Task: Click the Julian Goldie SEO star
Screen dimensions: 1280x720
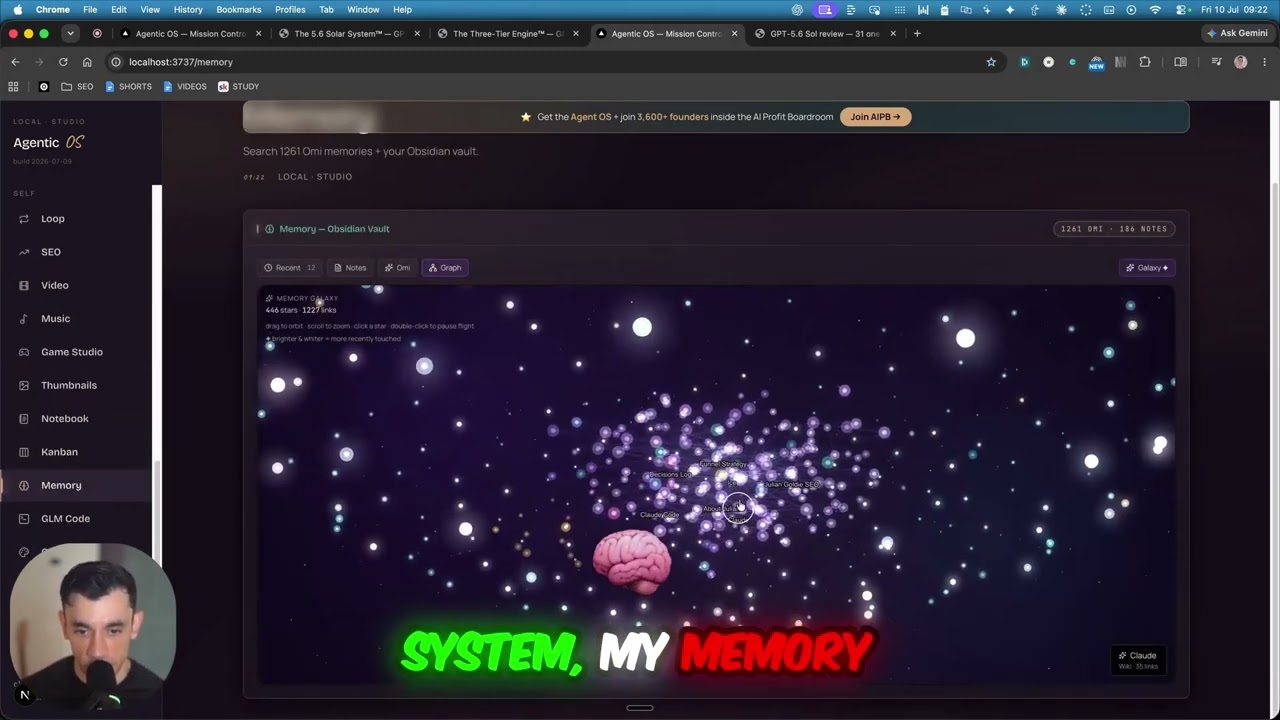Action: coord(790,484)
